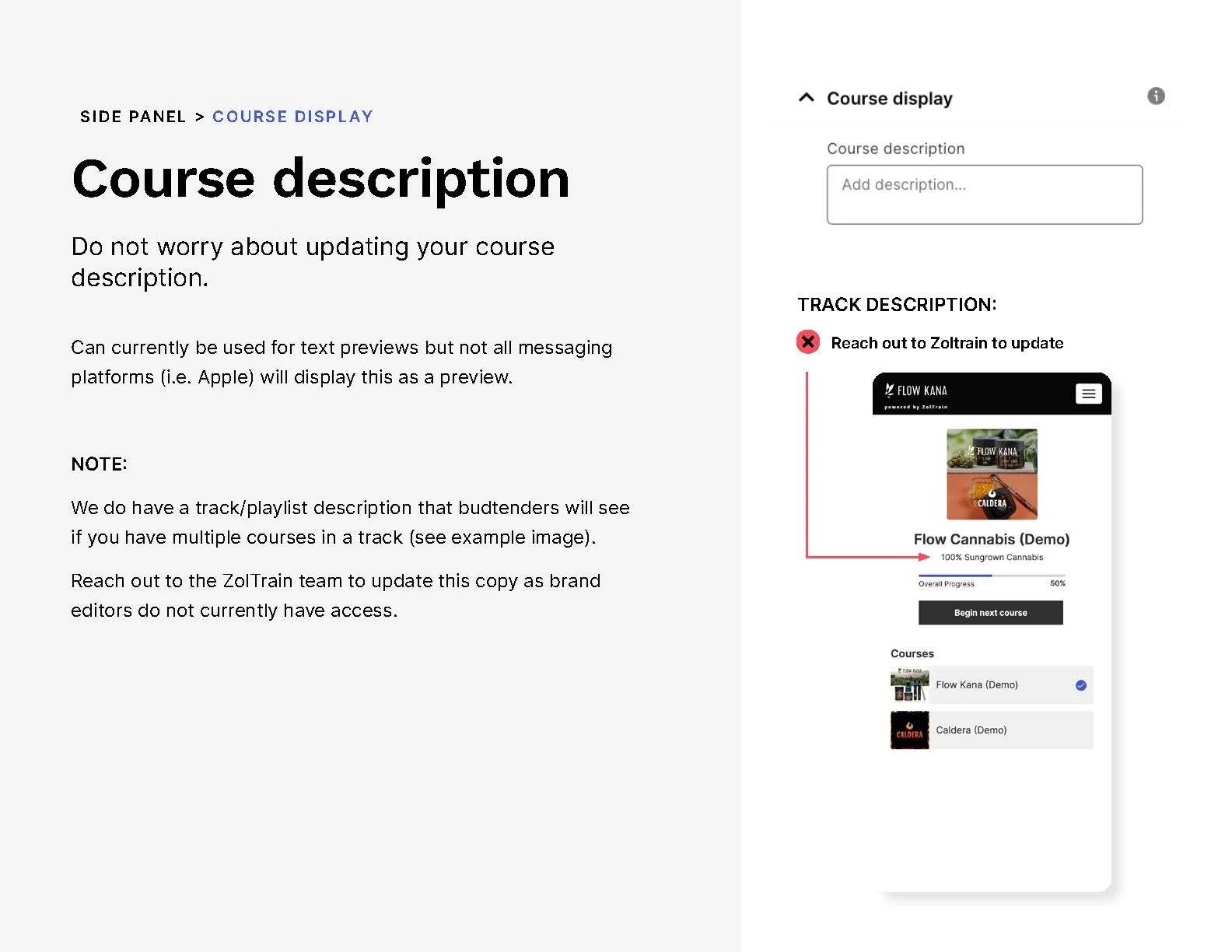Click the Flow Cannabis (Demo) track title
The height and width of the screenshot is (952, 1232).
[992, 539]
